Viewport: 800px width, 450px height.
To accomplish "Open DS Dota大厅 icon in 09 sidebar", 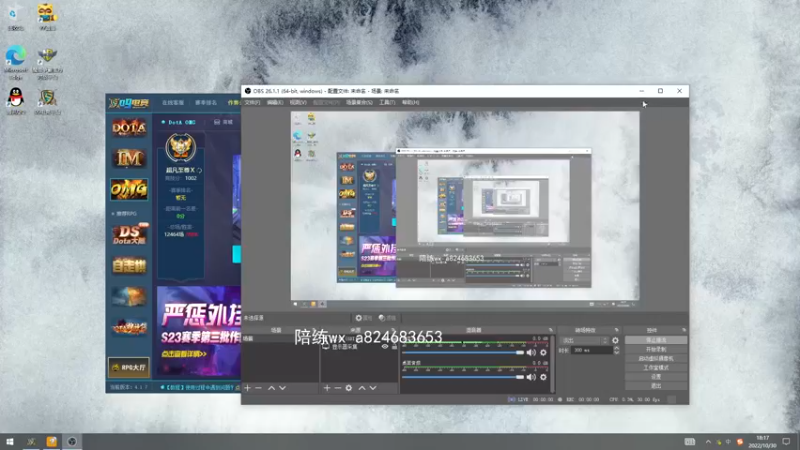I will (x=129, y=234).
